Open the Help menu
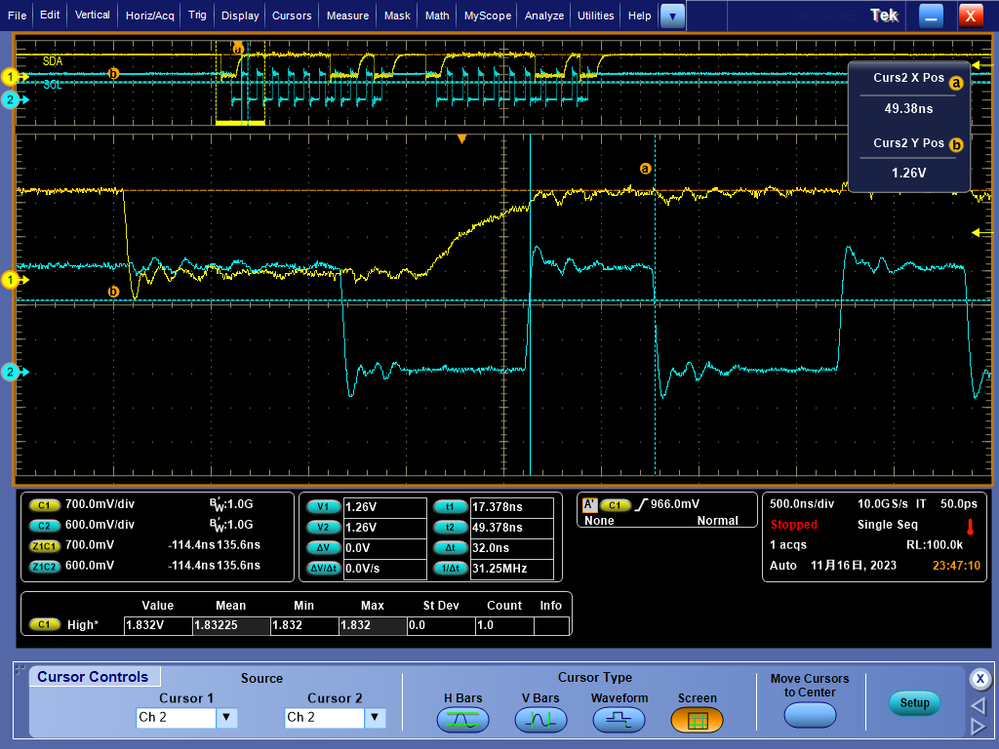 [x=640, y=15]
